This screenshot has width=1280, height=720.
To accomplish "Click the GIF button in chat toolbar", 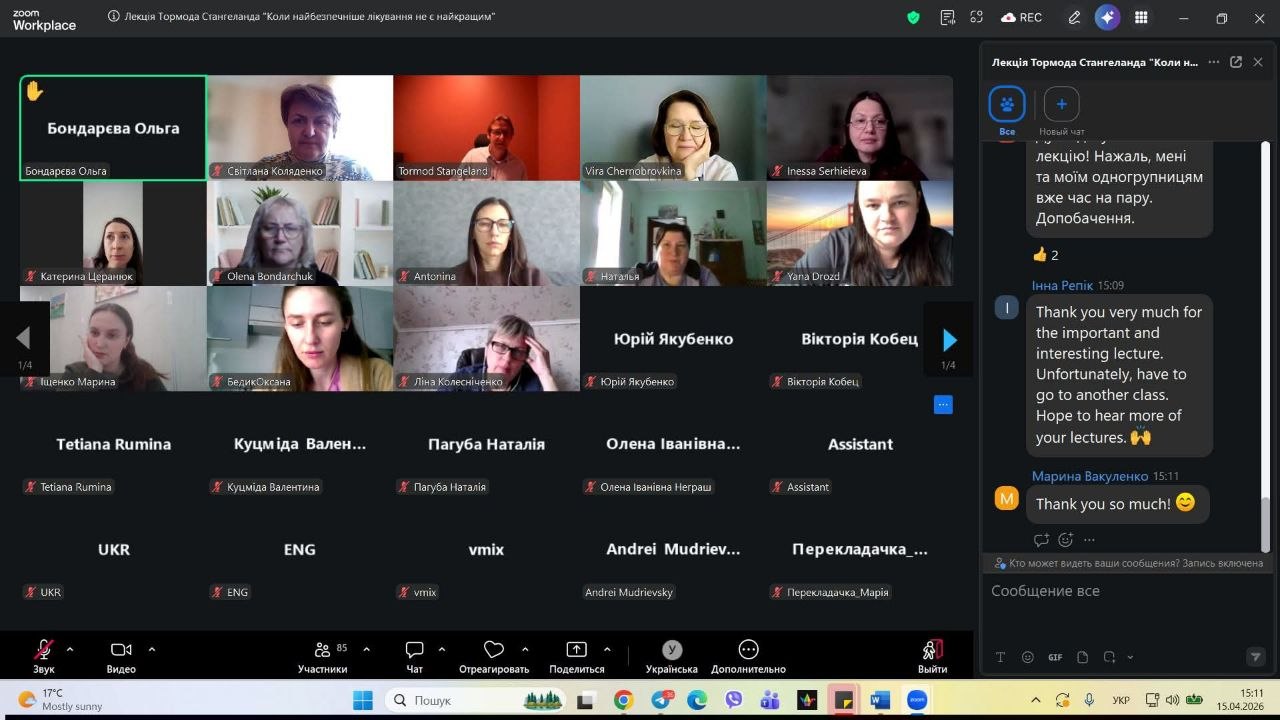I will pos(1055,657).
